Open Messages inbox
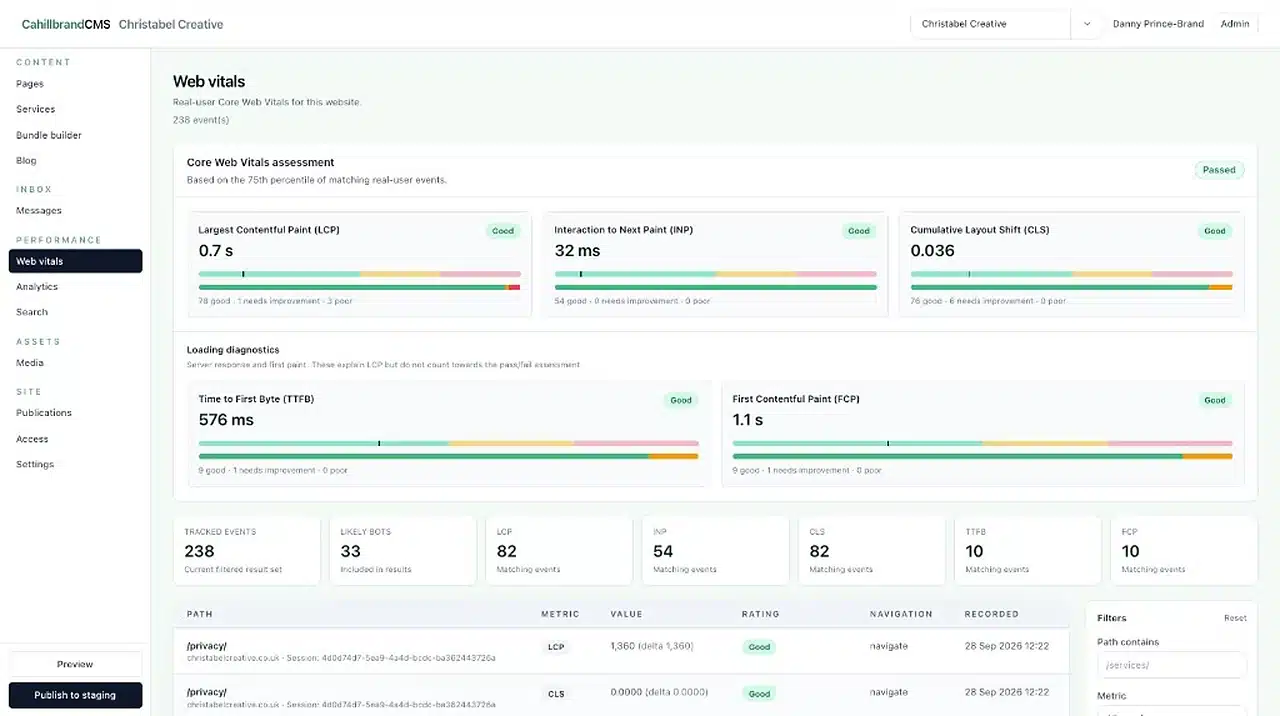Viewport: 1280px width, 716px height. tap(39, 211)
